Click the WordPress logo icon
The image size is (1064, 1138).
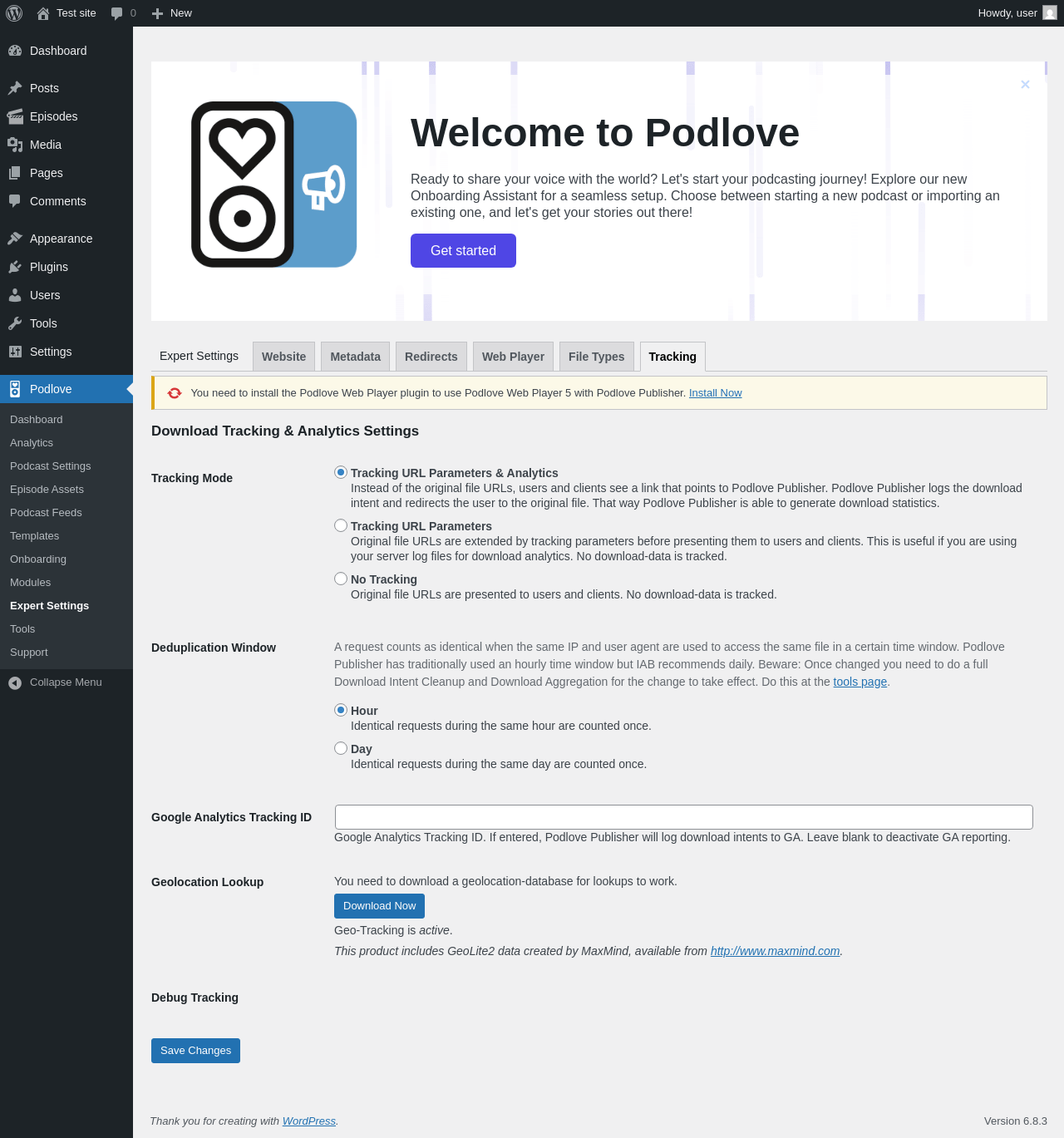pos(14,13)
